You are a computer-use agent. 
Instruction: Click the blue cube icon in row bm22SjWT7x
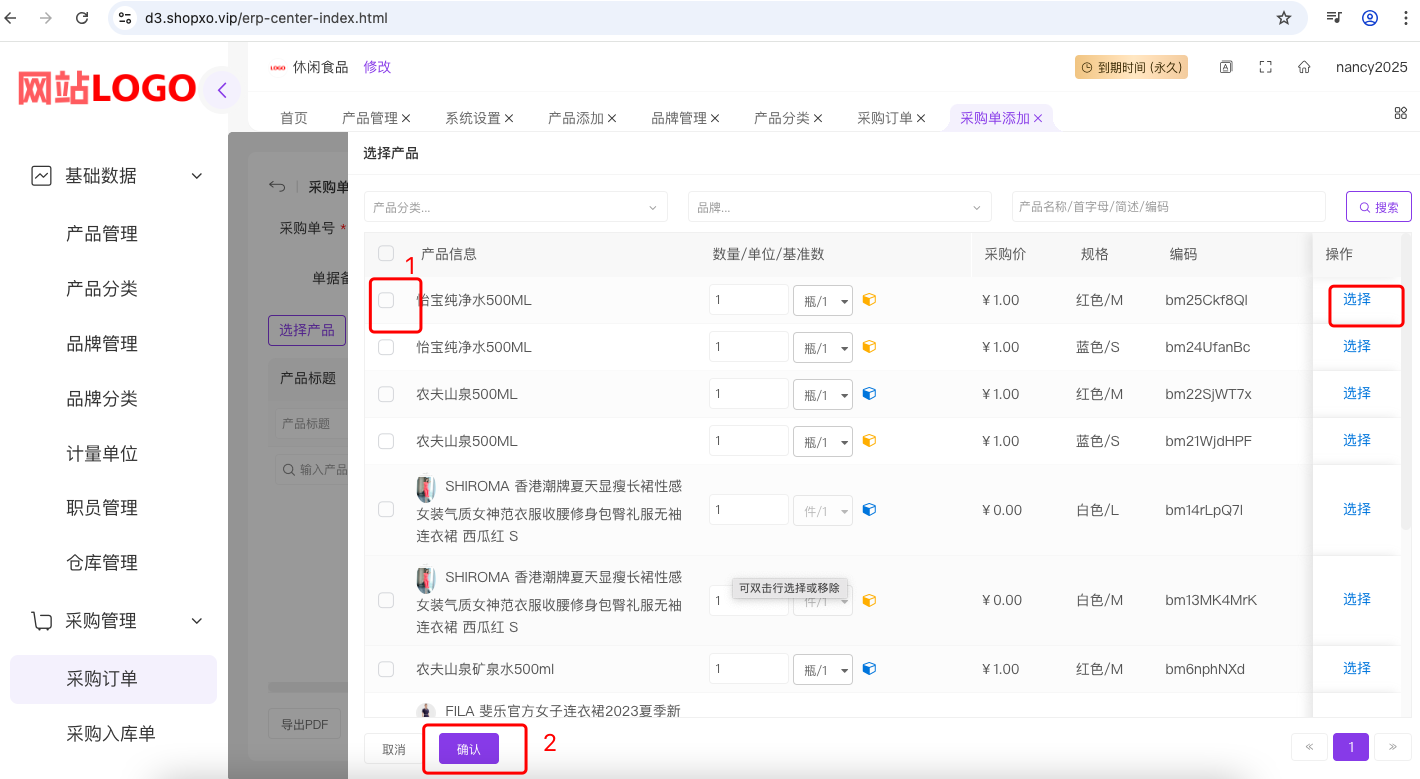(x=869, y=394)
